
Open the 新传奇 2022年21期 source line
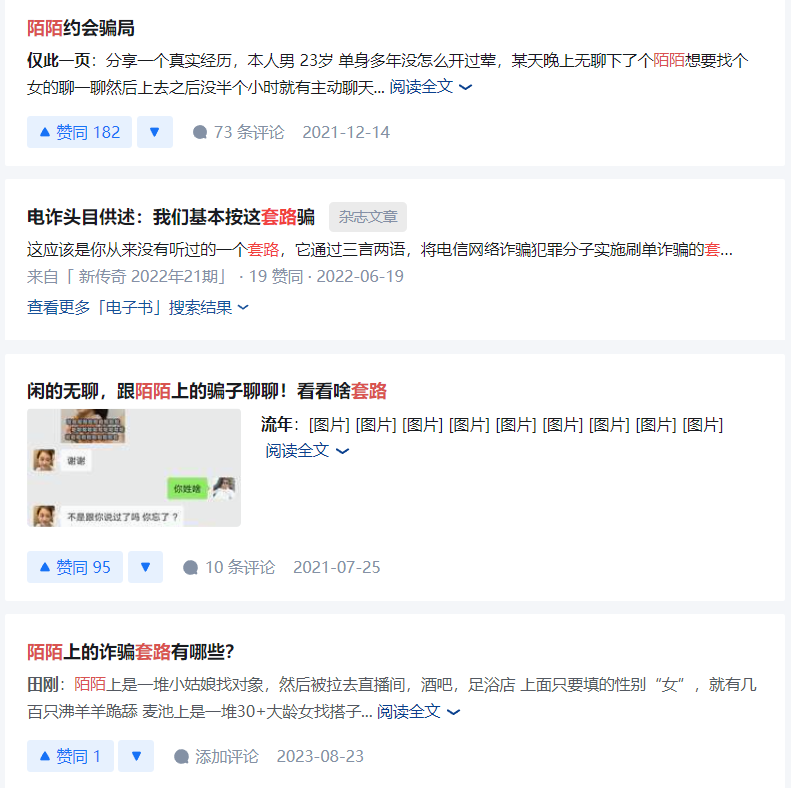click(x=128, y=276)
